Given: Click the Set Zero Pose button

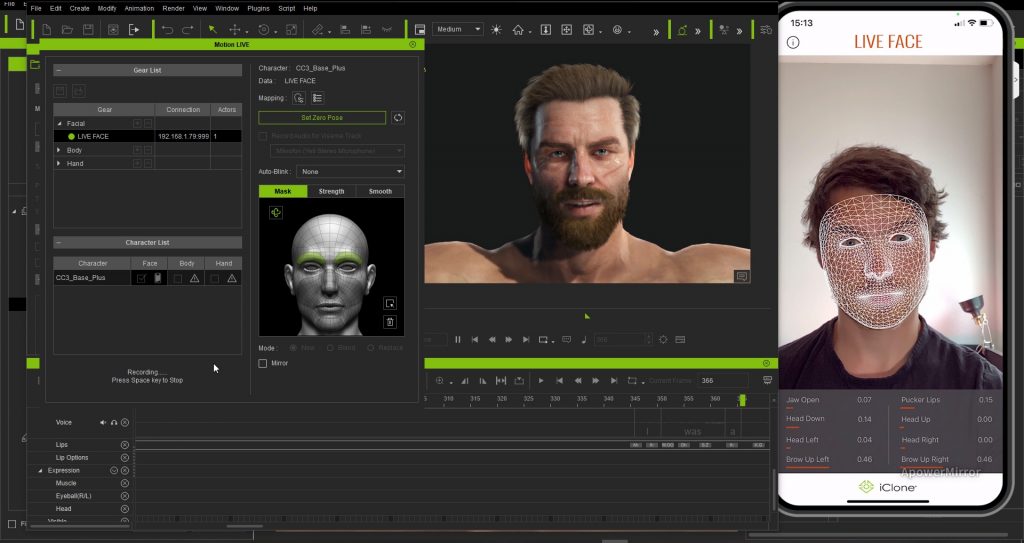Looking at the screenshot, I should [322, 118].
